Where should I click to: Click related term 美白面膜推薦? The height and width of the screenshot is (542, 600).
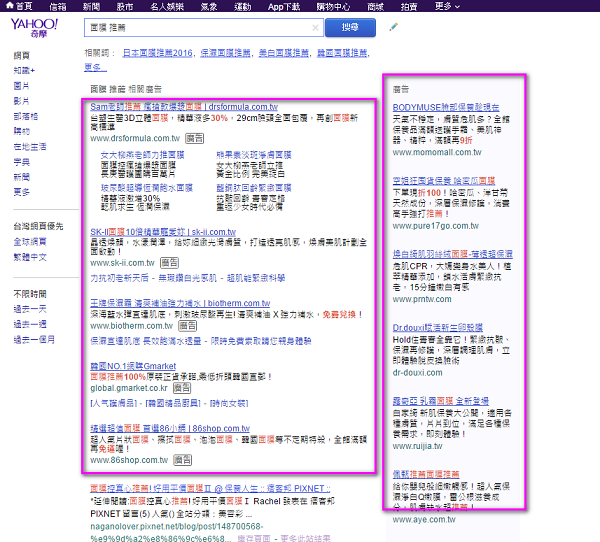point(284,53)
